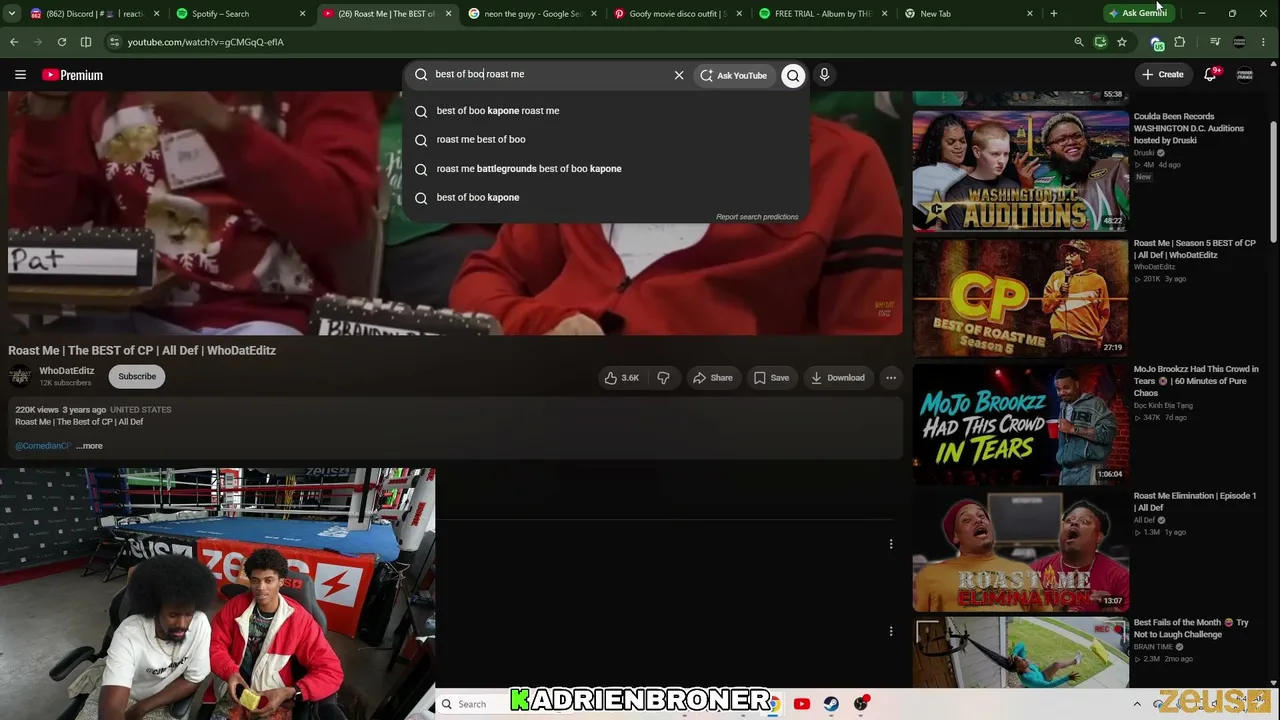Viewport: 1280px width, 720px height.
Task: Bookmark this page with the star icon
Action: coord(1122,42)
